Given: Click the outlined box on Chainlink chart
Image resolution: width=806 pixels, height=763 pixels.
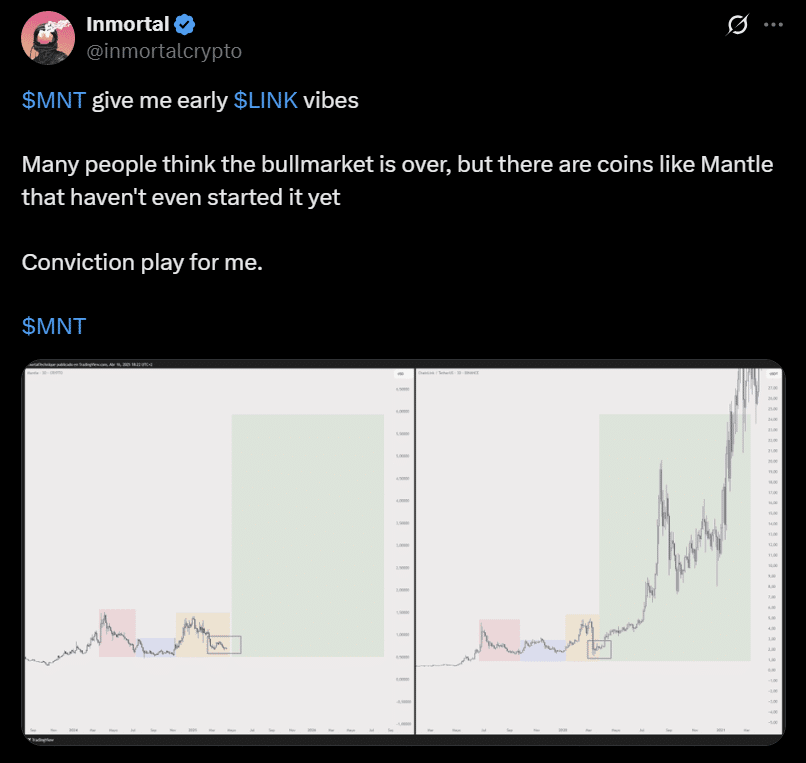Looking at the screenshot, I should (x=599, y=649).
